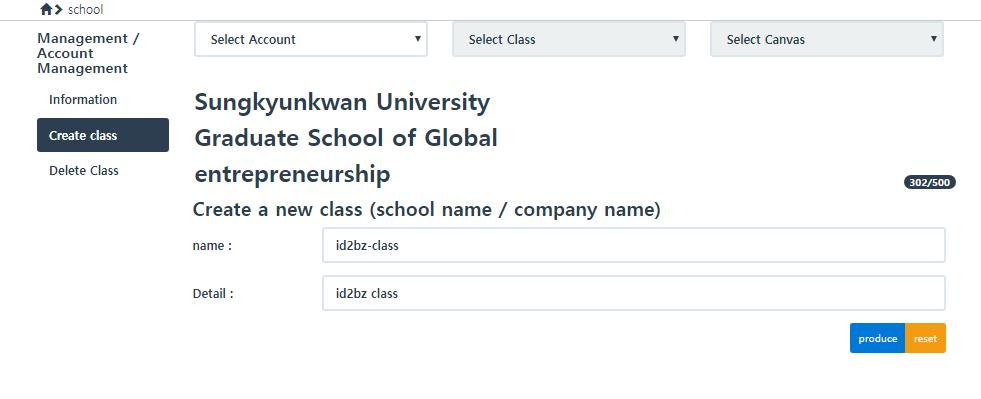Open the school breadcrumb link
The image size is (981, 399).
click(x=86, y=9)
